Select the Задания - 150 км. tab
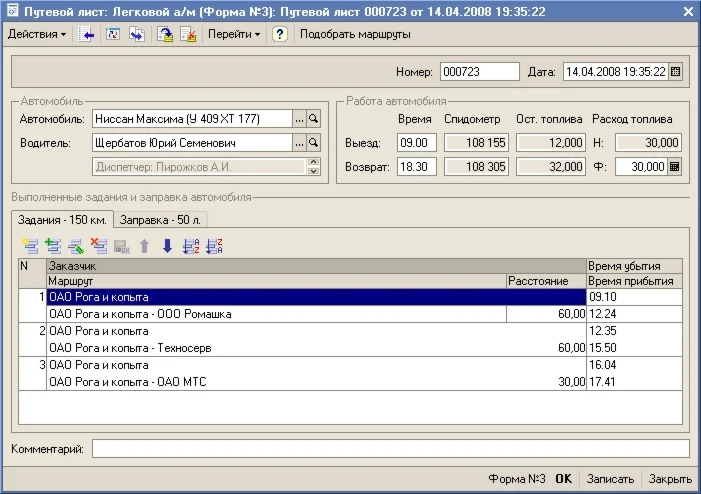The width and height of the screenshot is (701, 494). (61, 219)
